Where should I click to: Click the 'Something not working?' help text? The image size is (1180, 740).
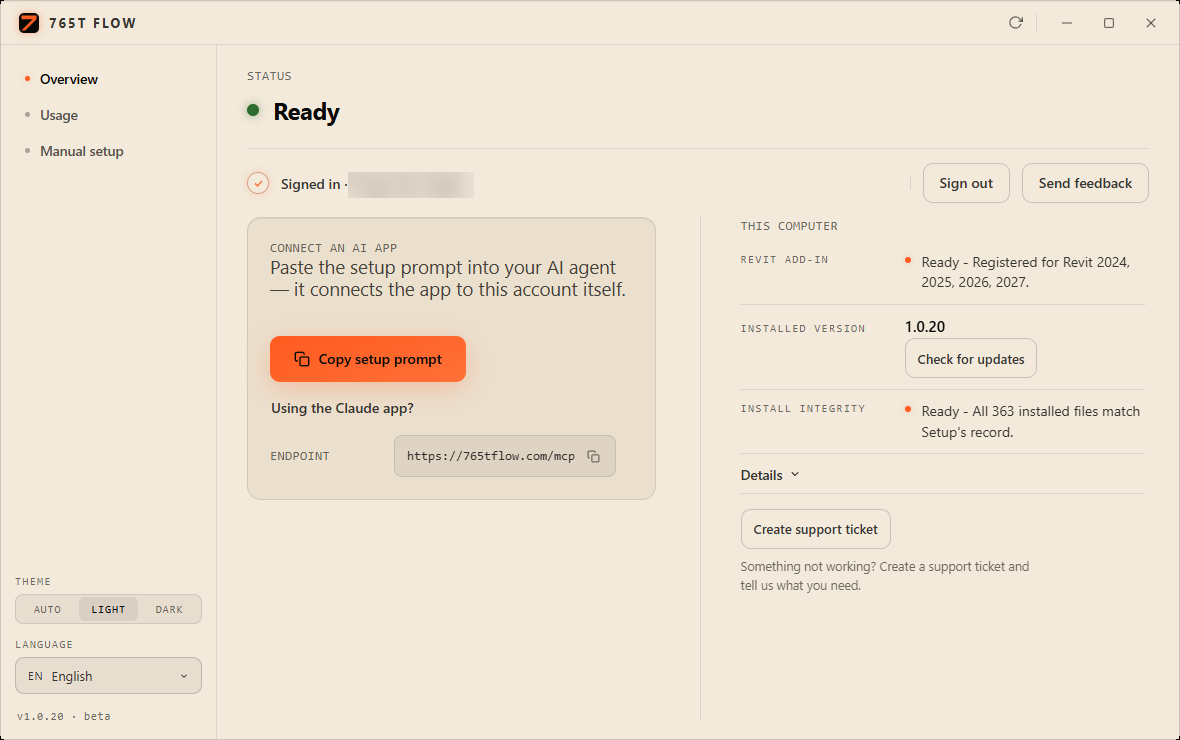pos(884,576)
